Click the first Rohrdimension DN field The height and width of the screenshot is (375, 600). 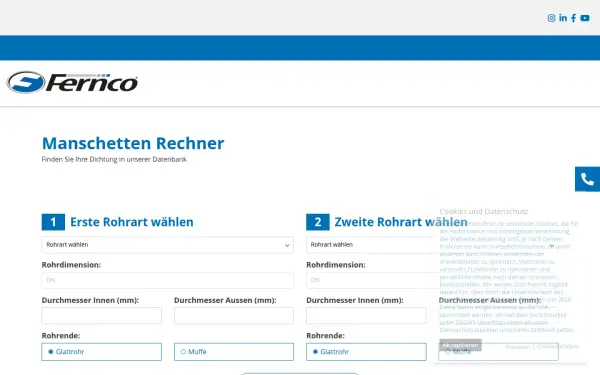tap(168, 280)
